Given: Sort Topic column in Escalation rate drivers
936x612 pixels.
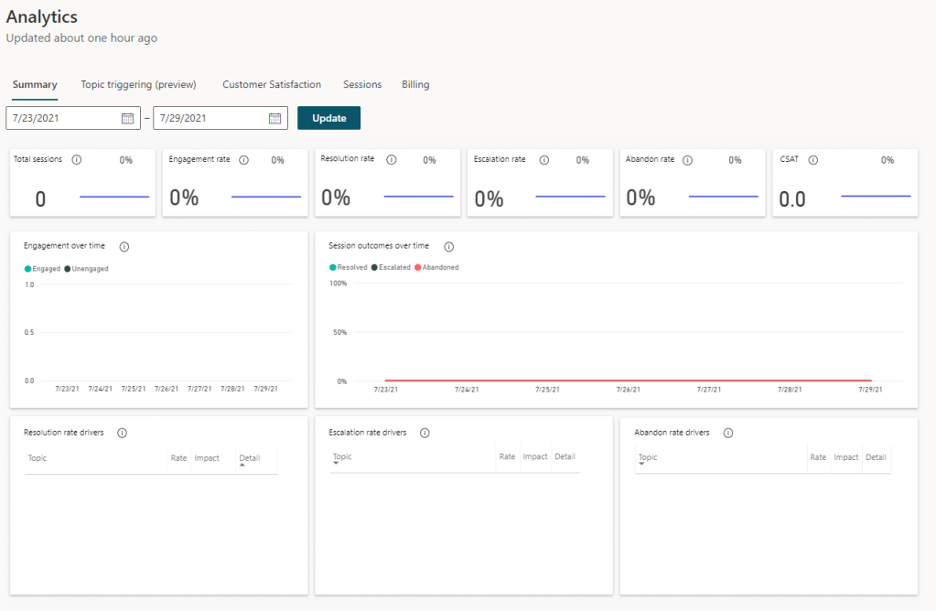Looking at the screenshot, I should coord(342,458).
